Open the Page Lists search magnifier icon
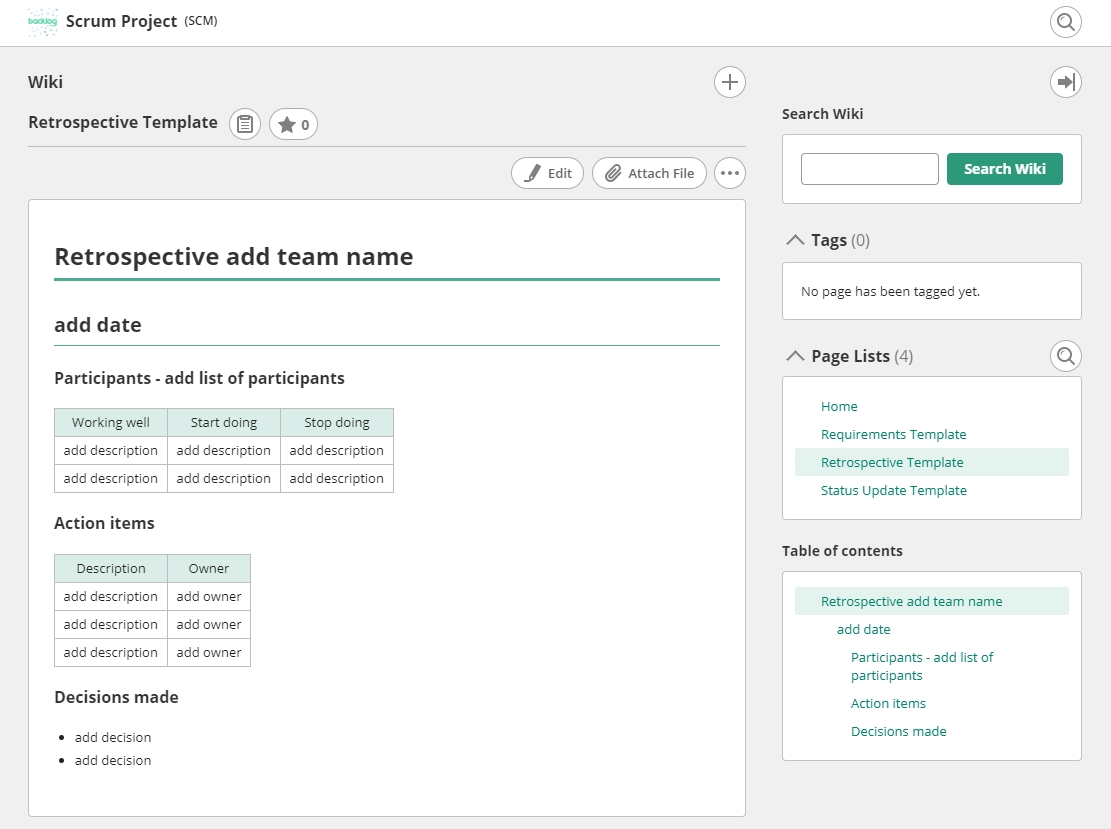The image size is (1111, 829). (x=1065, y=355)
